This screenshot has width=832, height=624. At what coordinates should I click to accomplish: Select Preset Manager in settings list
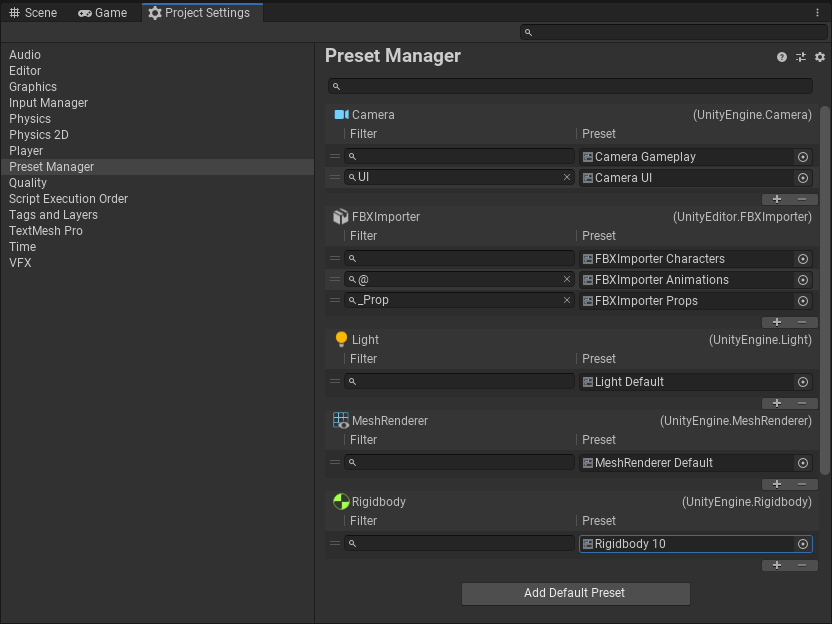pos(157,167)
